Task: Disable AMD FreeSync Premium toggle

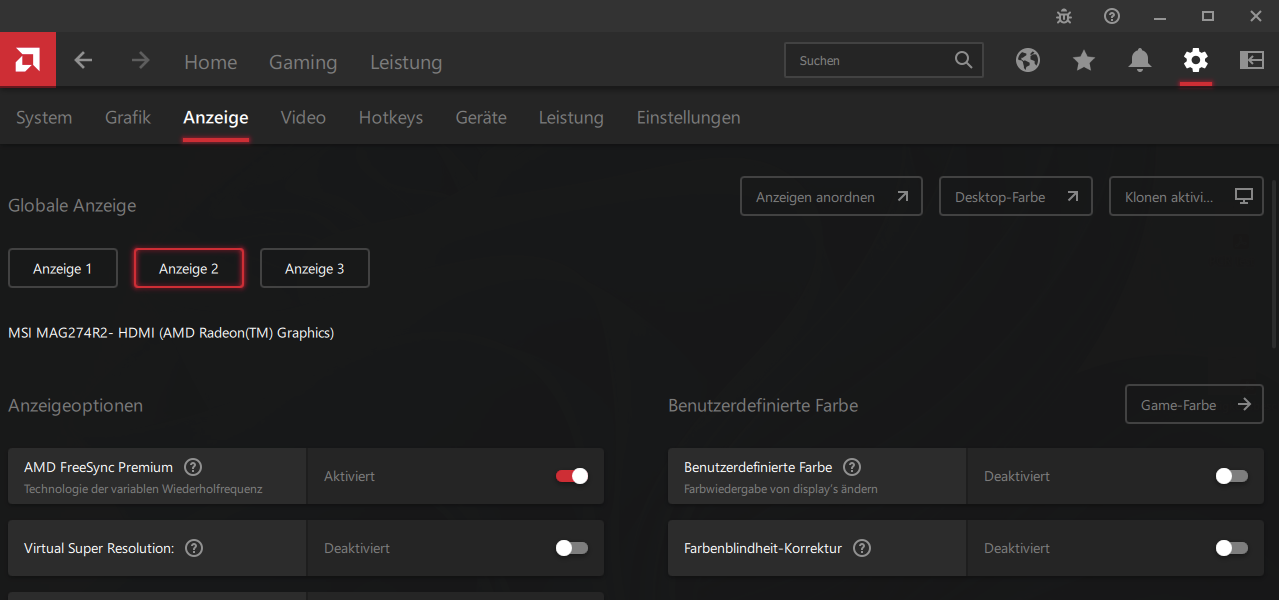Action: [572, 476]
